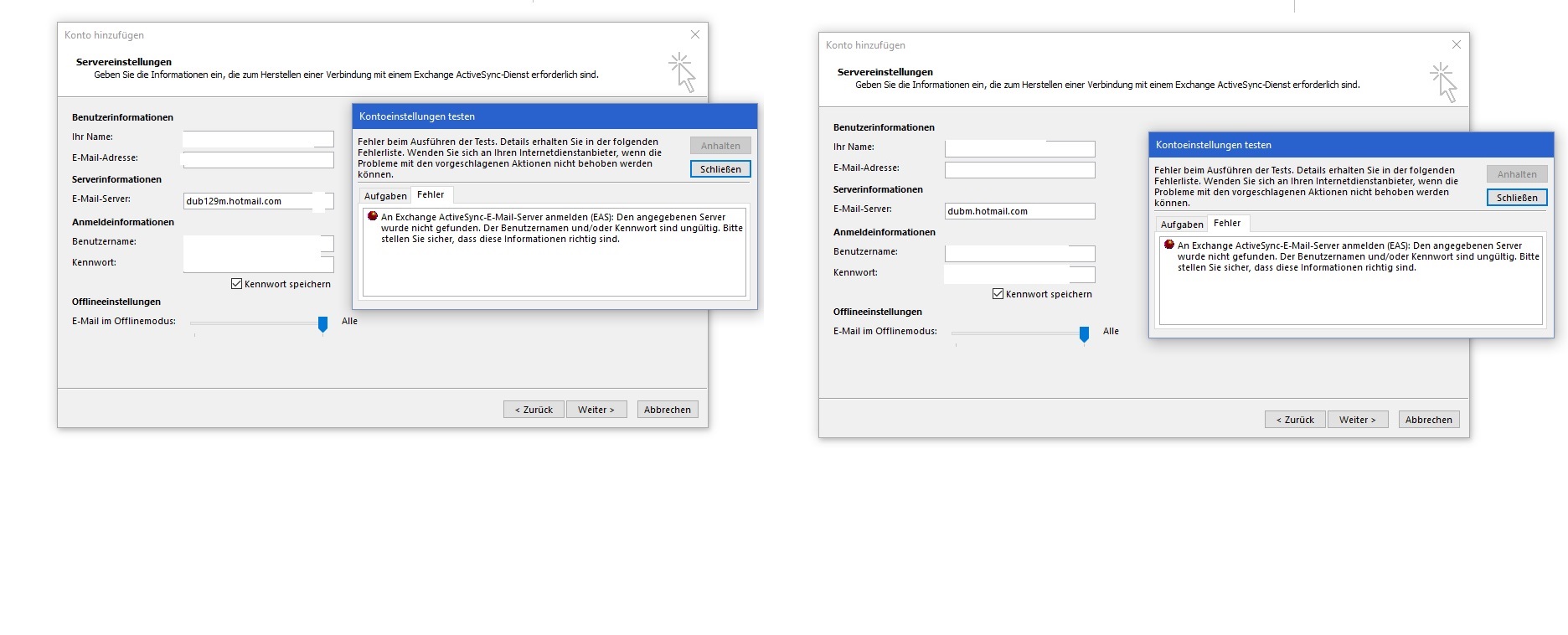Click Abbrechen in the left dialog

click(668, 410)
